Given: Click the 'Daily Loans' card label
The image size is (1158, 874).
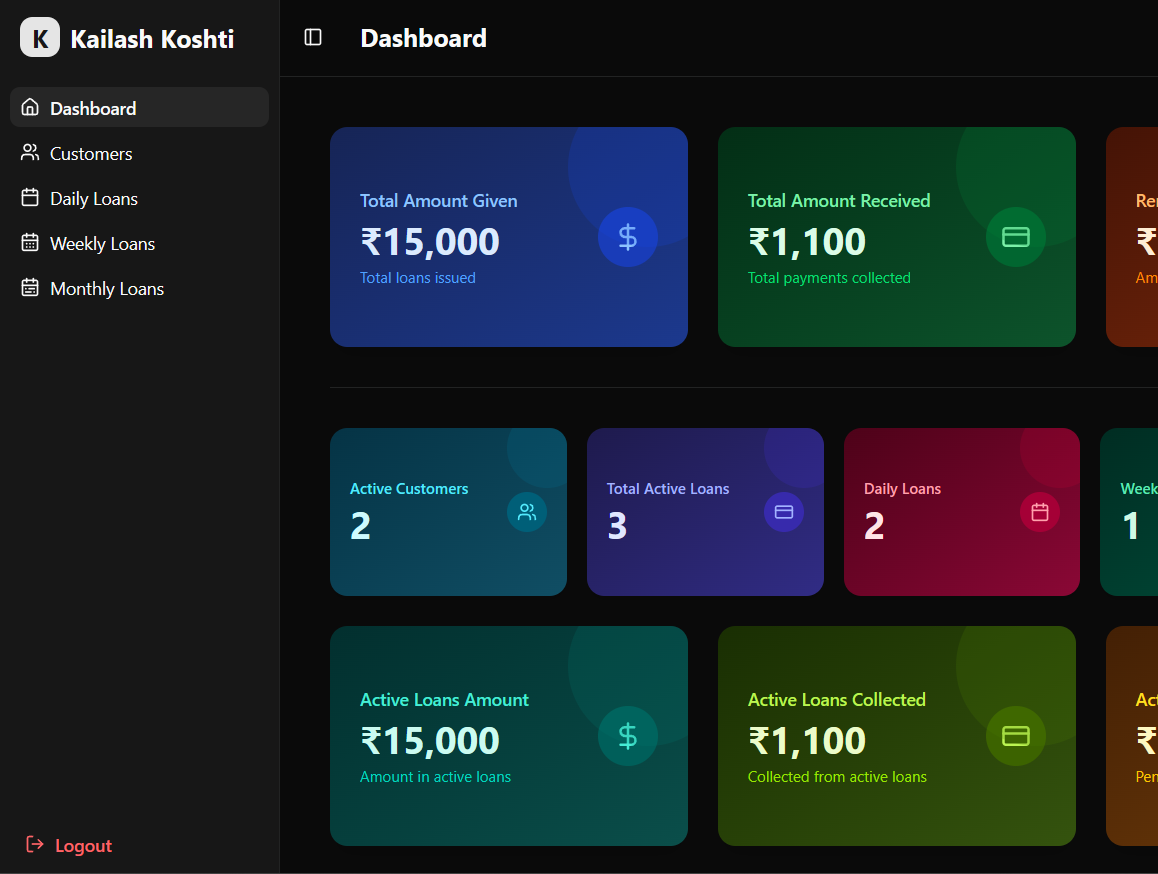Looking at the screenshot, I should [902, 489].
